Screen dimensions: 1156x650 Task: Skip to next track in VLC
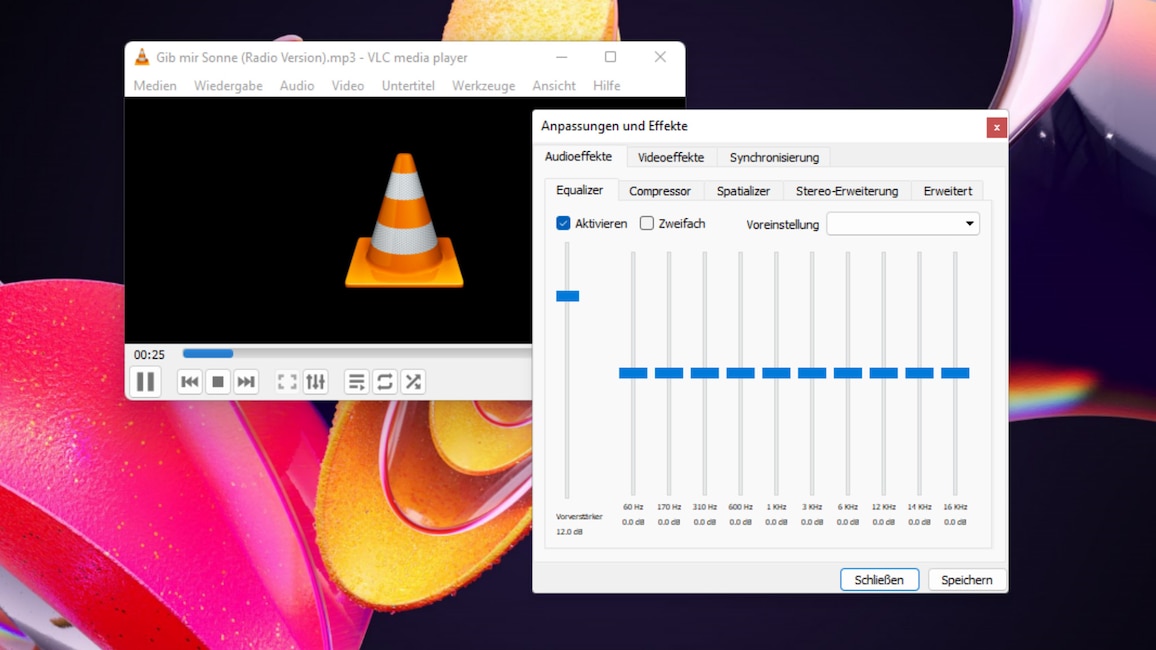pyautogui.click(x=246, y=382)
